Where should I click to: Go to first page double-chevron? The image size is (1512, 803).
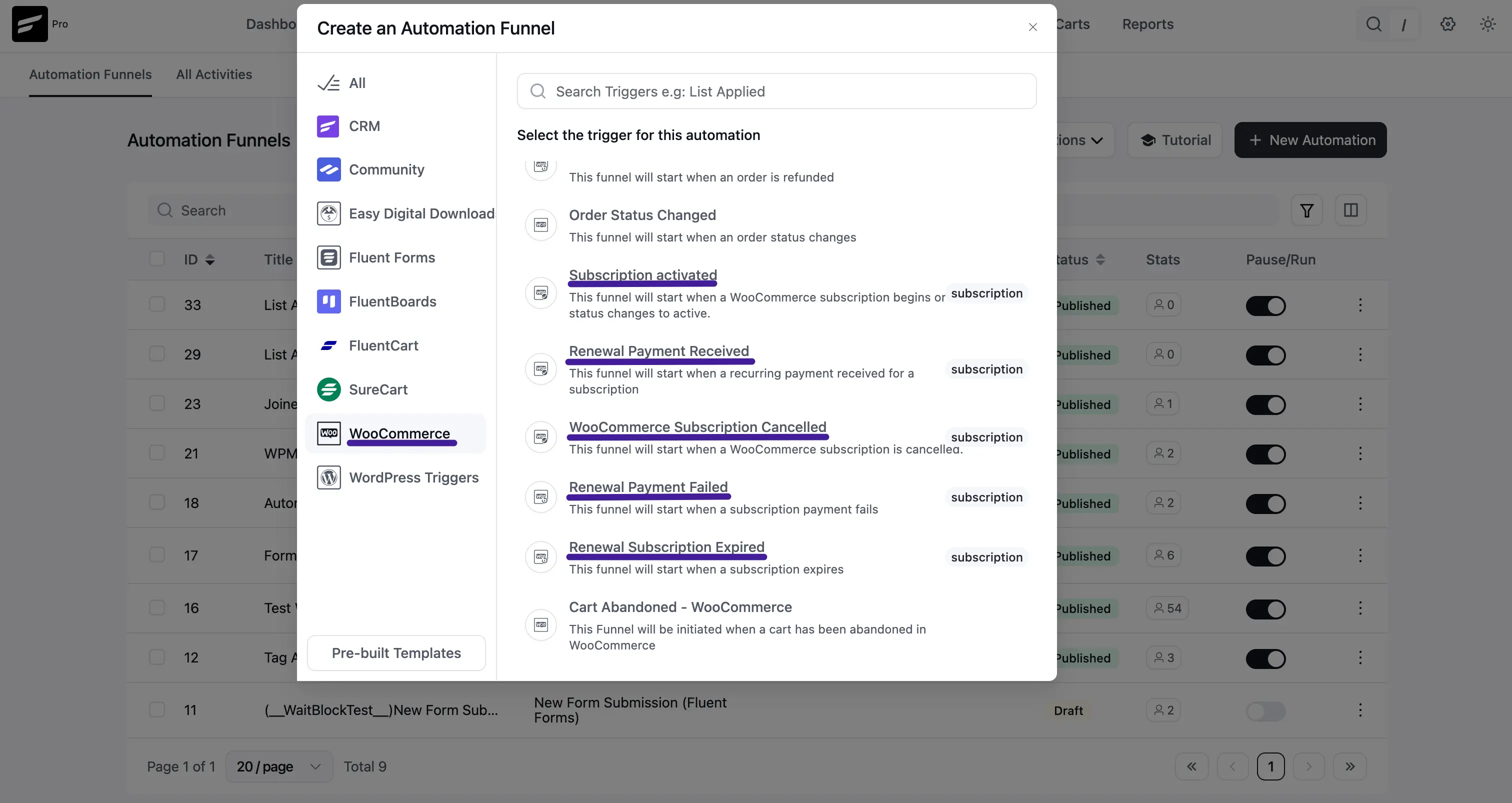click(x=1191, y=766)
